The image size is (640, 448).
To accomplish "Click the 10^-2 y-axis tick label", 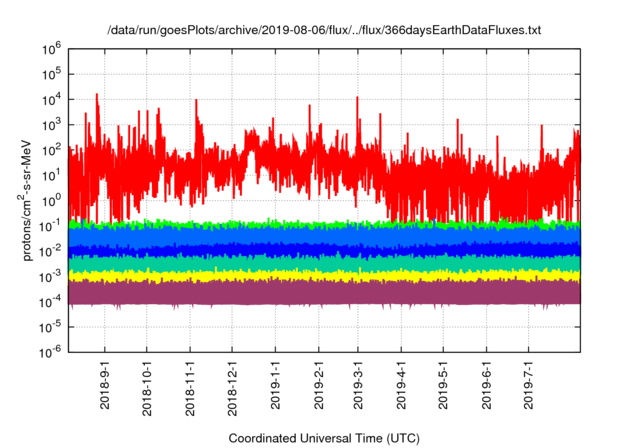I will click(x=51, y=251).
